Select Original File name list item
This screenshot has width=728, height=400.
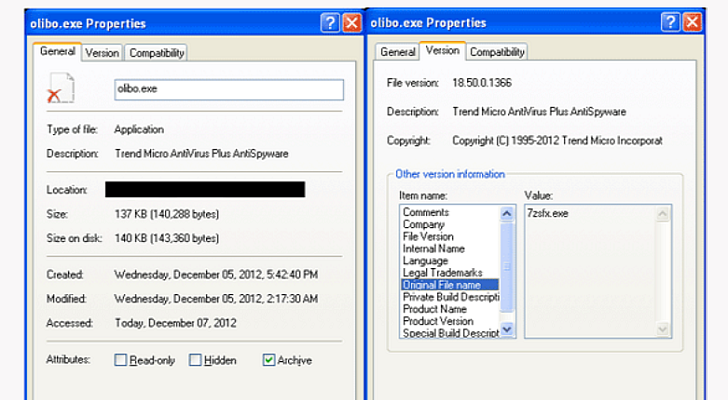point(449,285)
